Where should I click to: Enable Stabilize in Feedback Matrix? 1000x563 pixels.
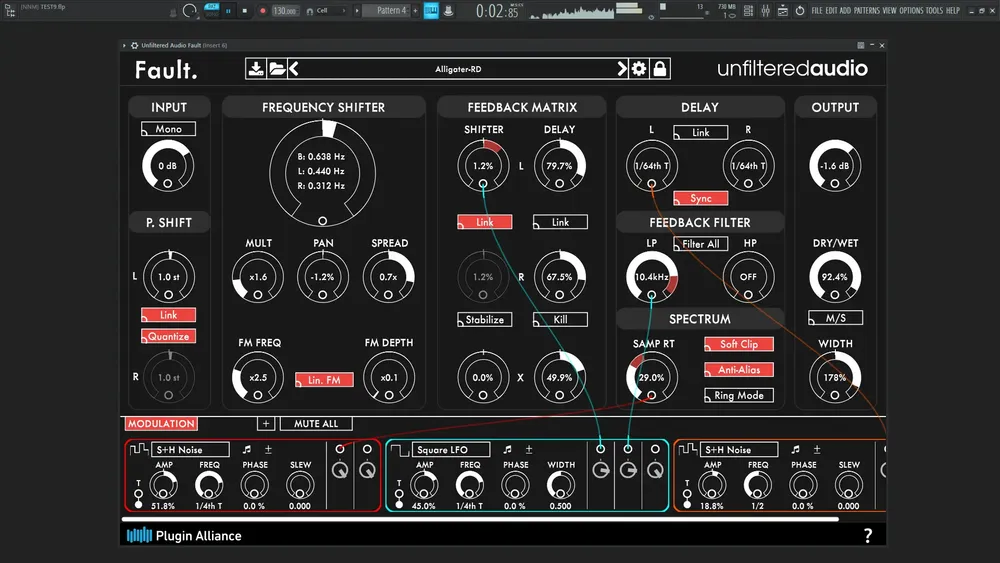[x=485, y=319]
